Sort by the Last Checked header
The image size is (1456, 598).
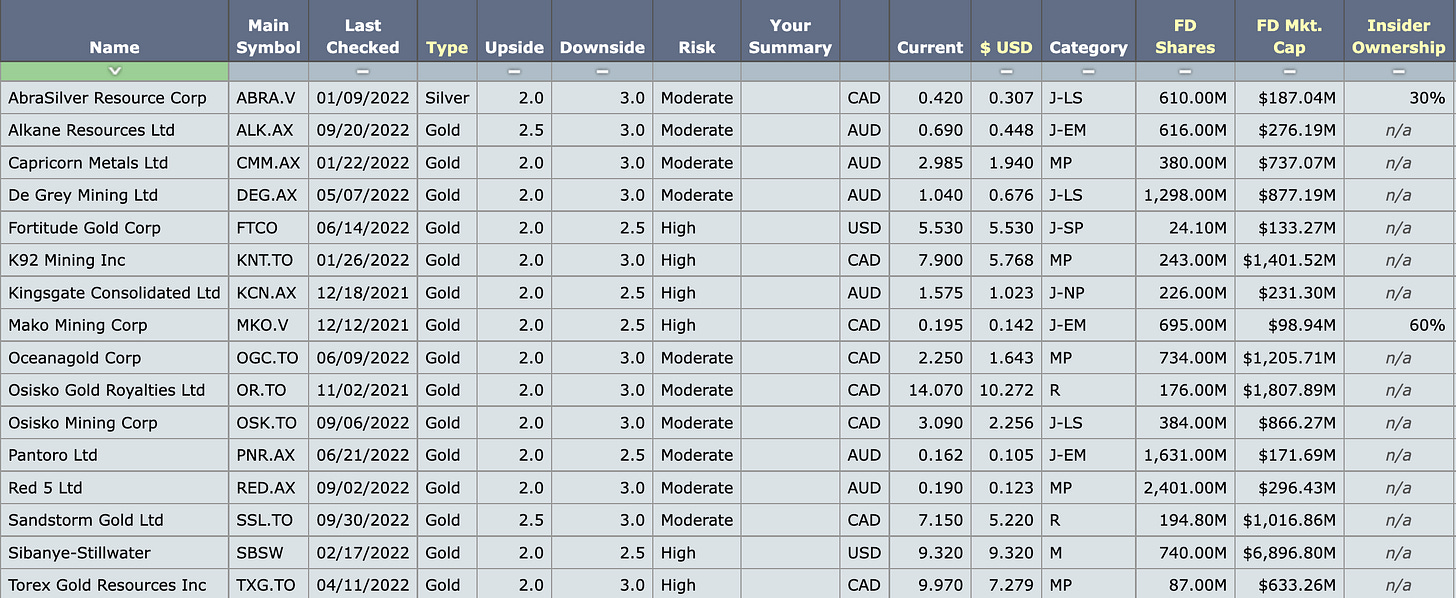tap(363, 36)
